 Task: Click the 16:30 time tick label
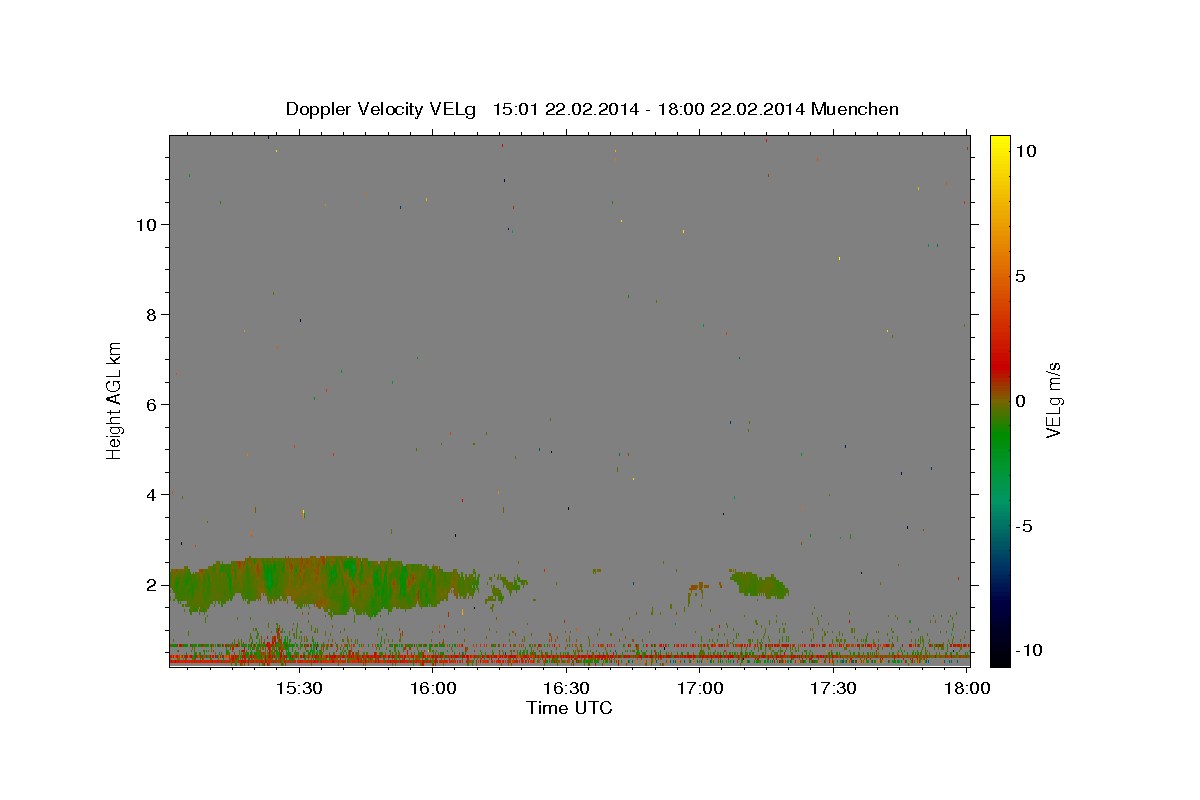[566, 689]
